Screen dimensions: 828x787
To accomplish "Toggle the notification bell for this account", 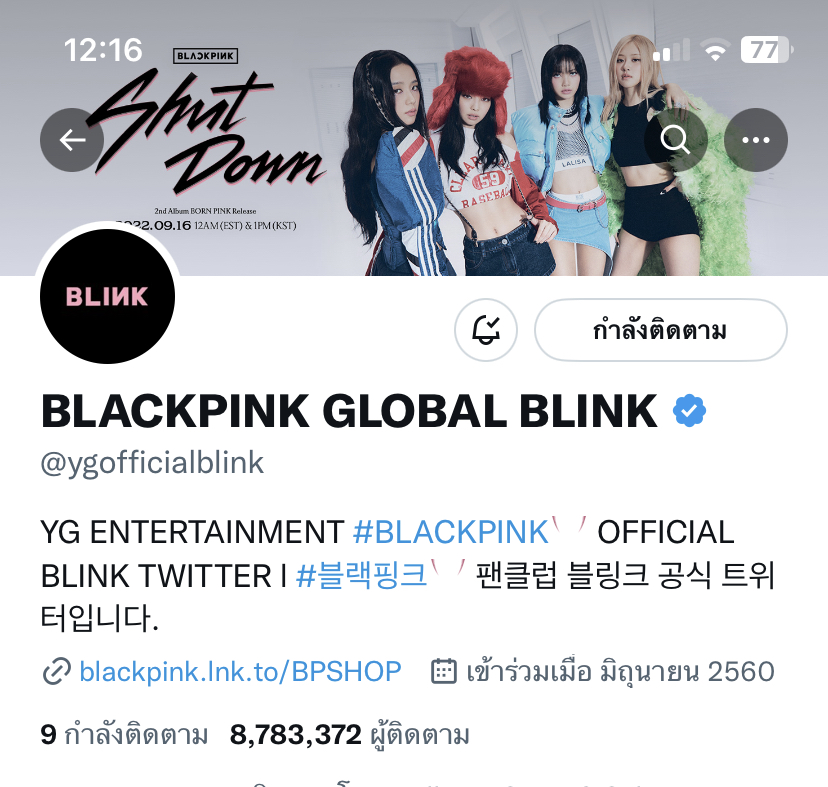I will pos(486,330).
